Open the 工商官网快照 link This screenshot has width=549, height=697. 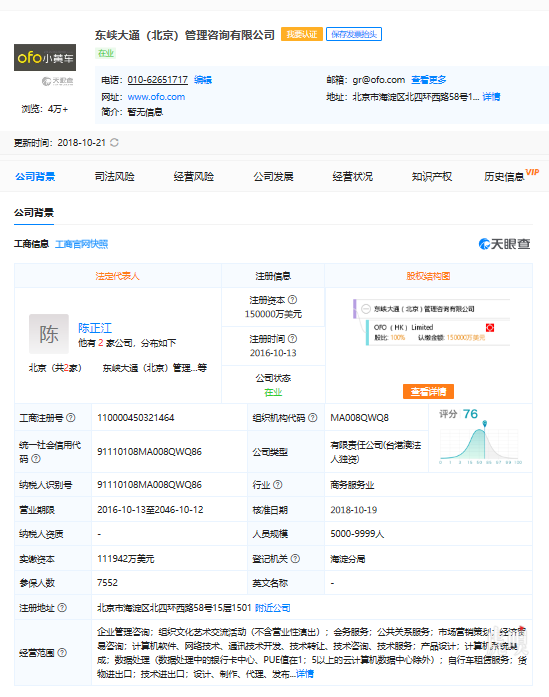[82, 244]
